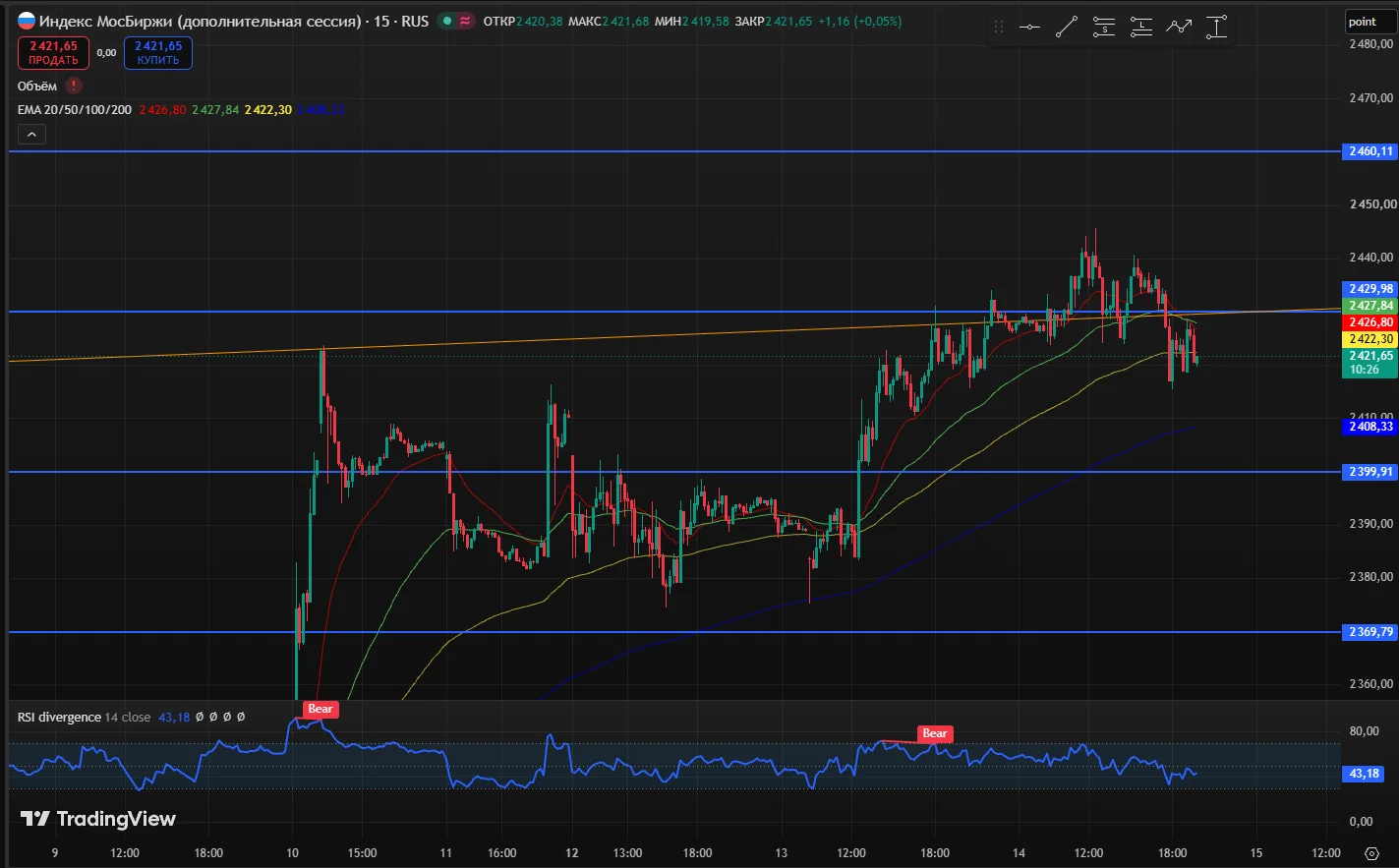Open chart settings gear in bottom corner
This screenshot has height=868, width=1399.
[1371, 852]
